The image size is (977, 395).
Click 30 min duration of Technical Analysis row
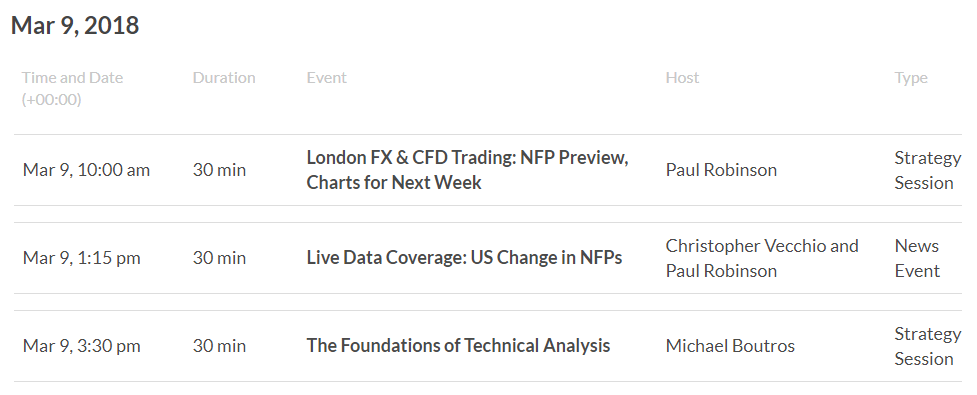click(219, 346)
